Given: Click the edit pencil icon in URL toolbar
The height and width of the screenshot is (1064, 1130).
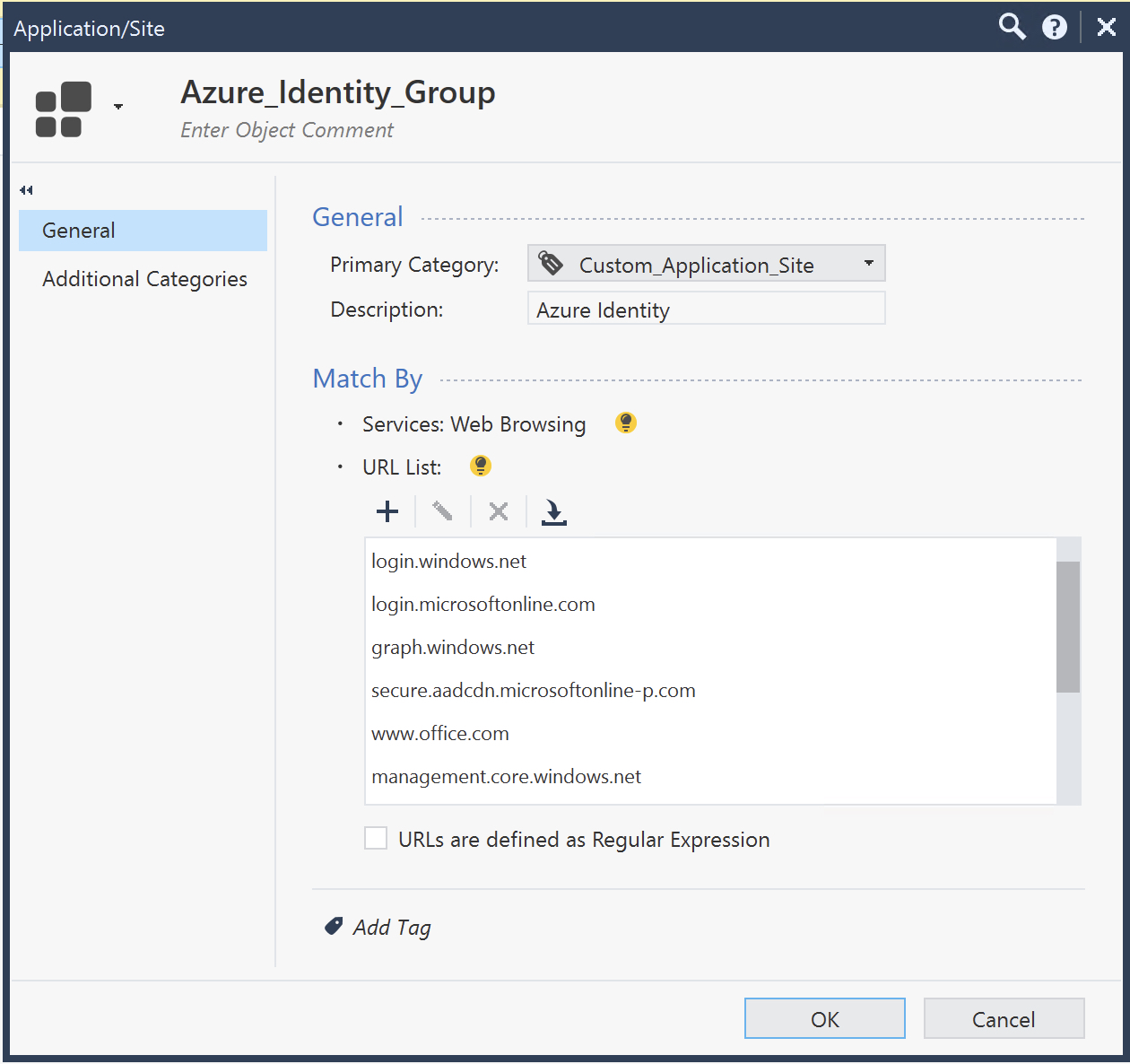Looking at the screenshot, I should [x=442, y=511].
